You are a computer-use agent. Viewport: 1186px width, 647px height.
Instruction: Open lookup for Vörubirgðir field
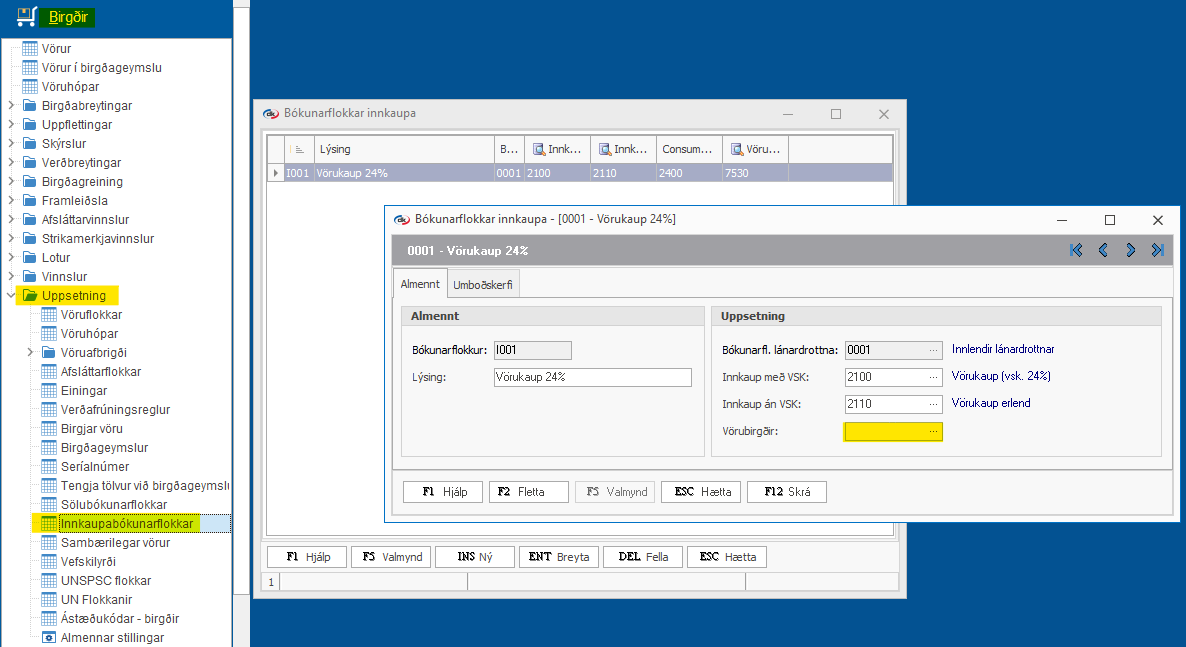(933, 431)
